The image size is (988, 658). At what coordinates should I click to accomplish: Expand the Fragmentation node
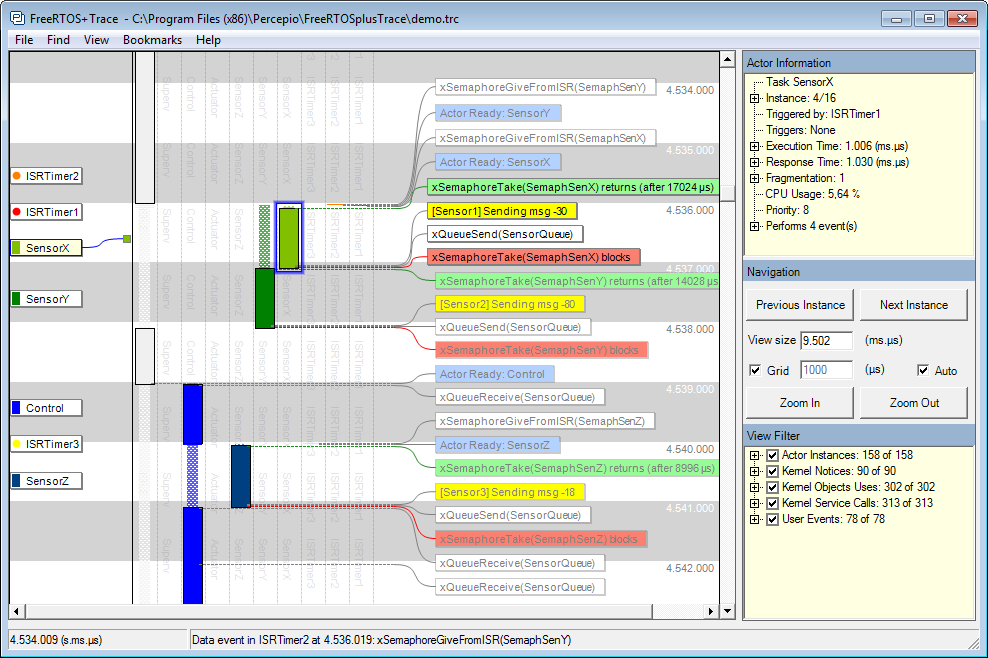[754, 178]
